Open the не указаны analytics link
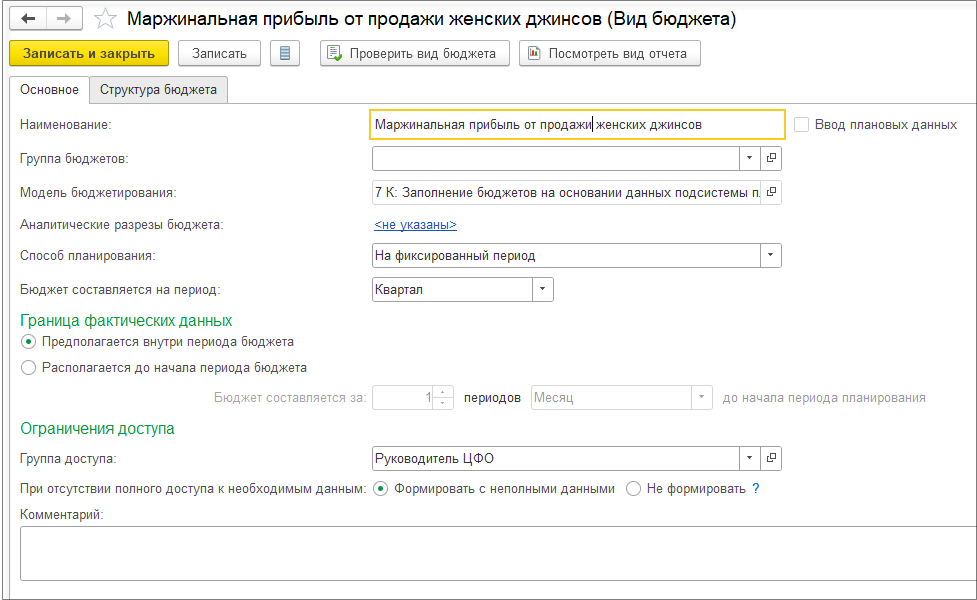 415,225
